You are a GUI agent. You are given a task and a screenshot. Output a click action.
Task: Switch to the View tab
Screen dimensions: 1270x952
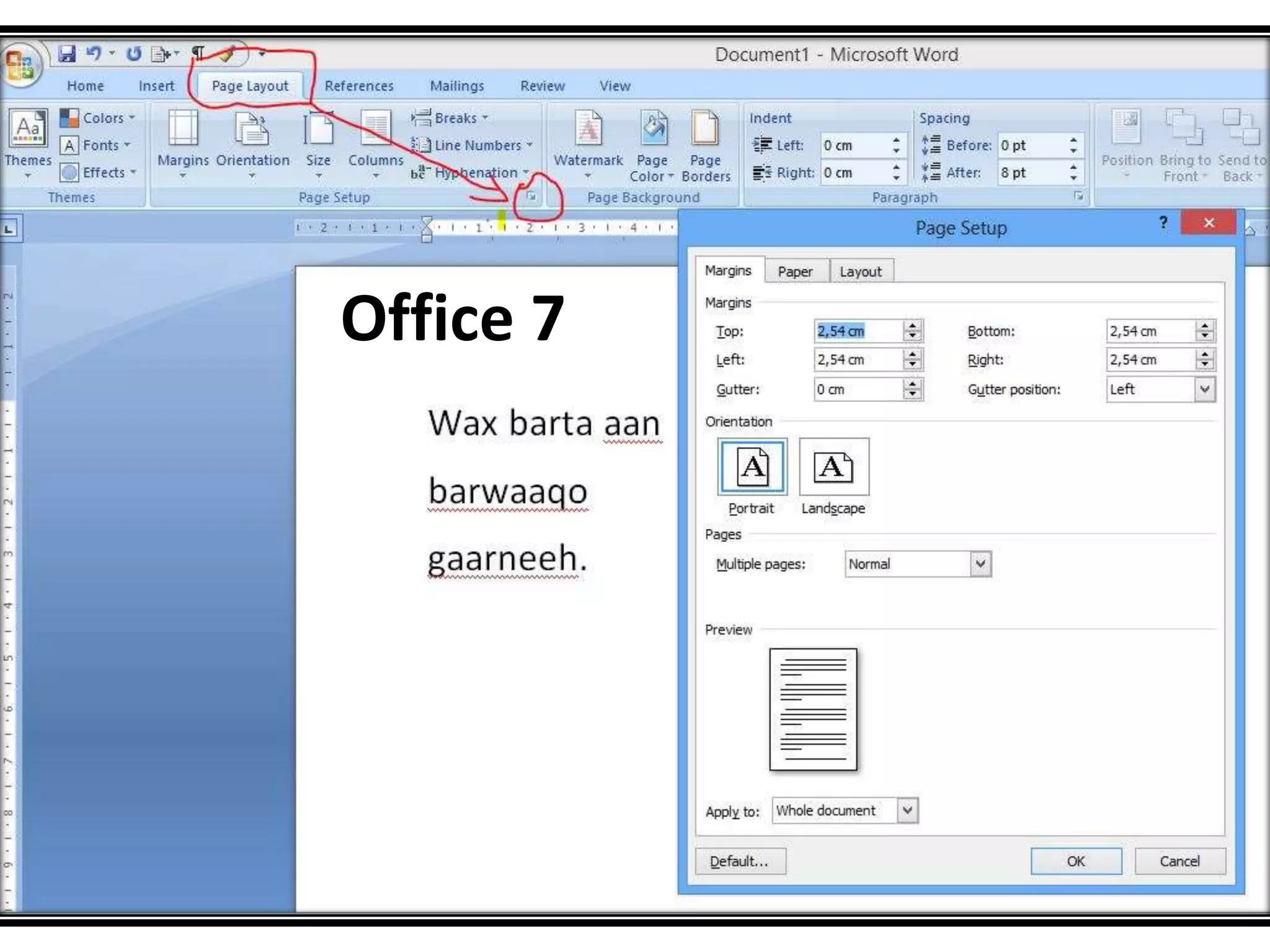coord(615,86)
